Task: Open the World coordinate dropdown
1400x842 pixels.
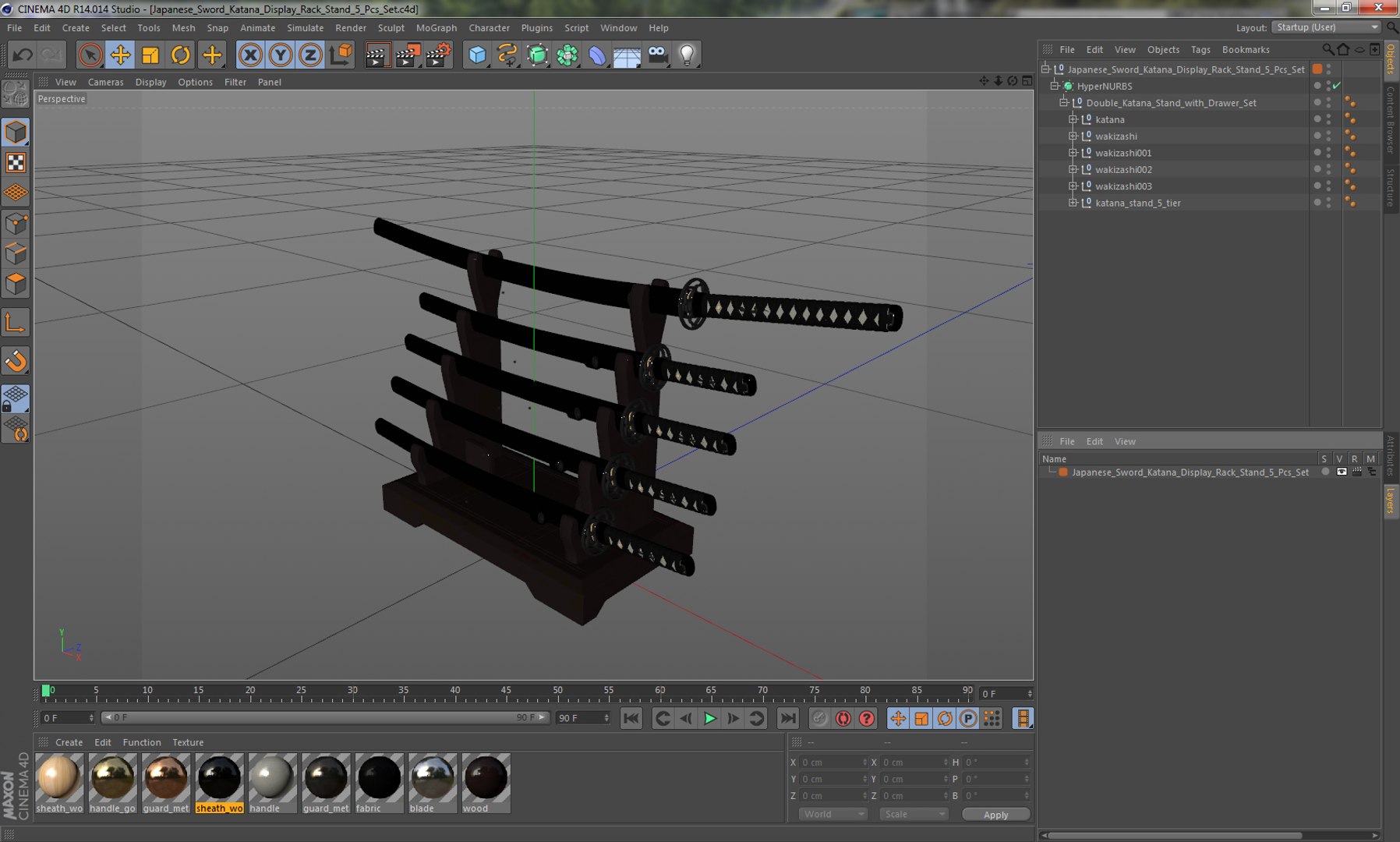Action: click(833, 814)
